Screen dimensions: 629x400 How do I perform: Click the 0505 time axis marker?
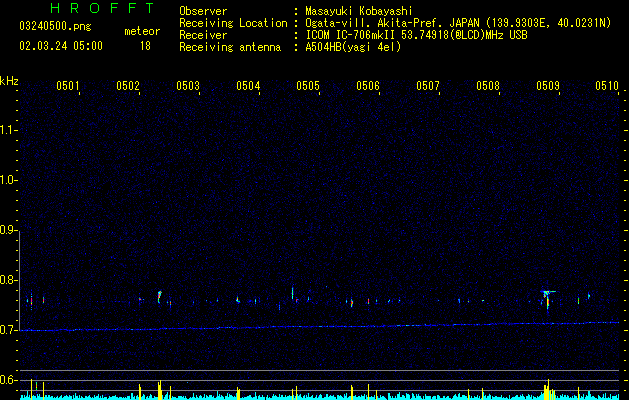tap(308, 86)
